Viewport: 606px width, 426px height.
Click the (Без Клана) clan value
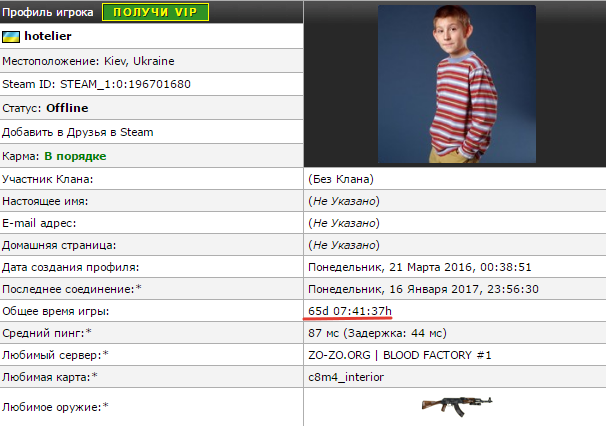(340, 179)
